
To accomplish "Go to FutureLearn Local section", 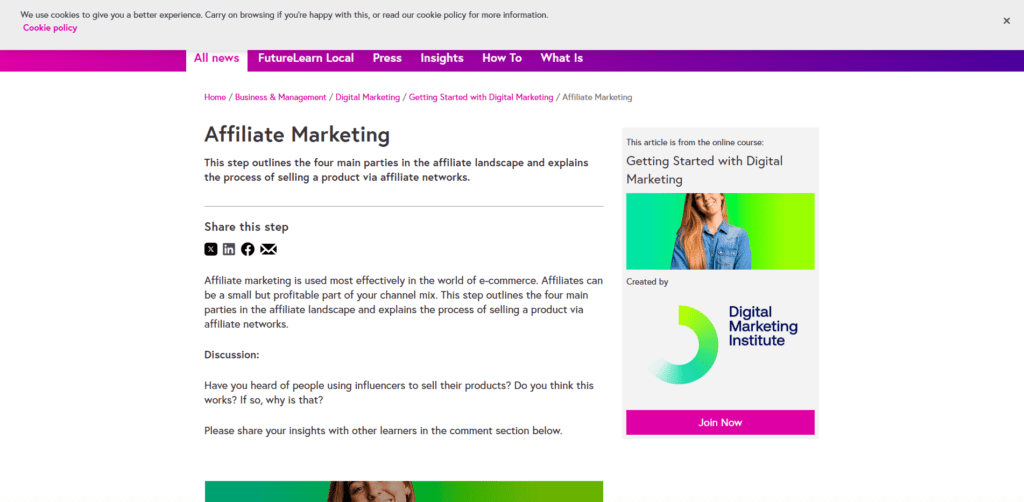I will pyautogui.click(x=306, y=58).
